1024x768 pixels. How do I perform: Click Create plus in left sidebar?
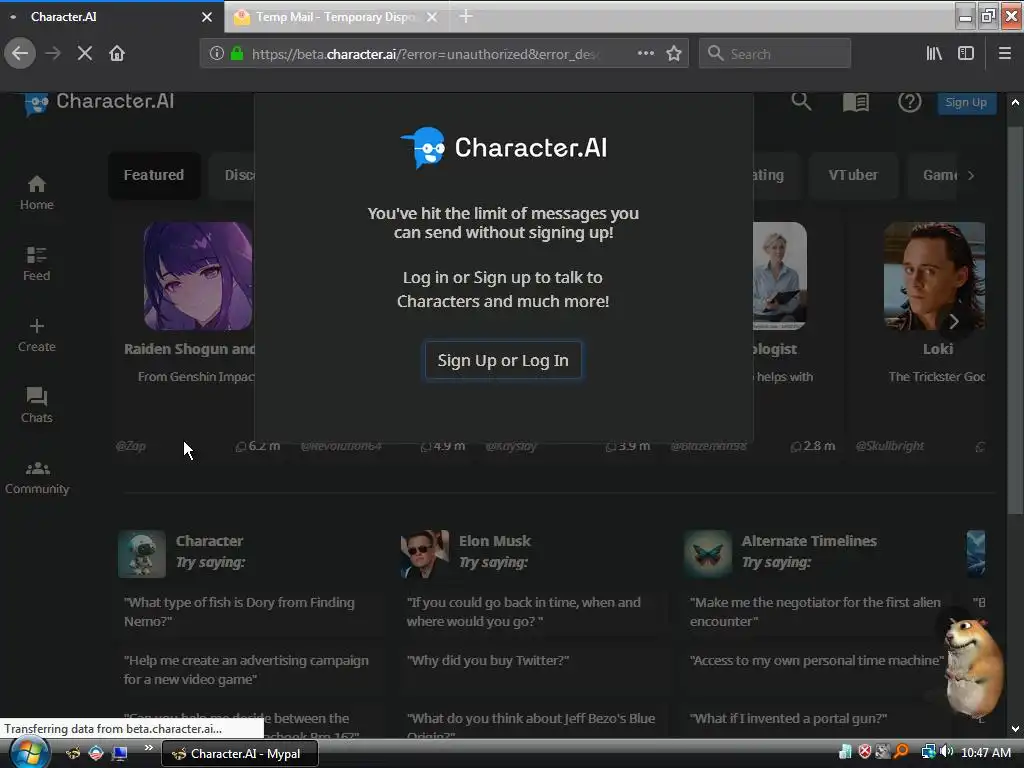(x=37, y=335)
